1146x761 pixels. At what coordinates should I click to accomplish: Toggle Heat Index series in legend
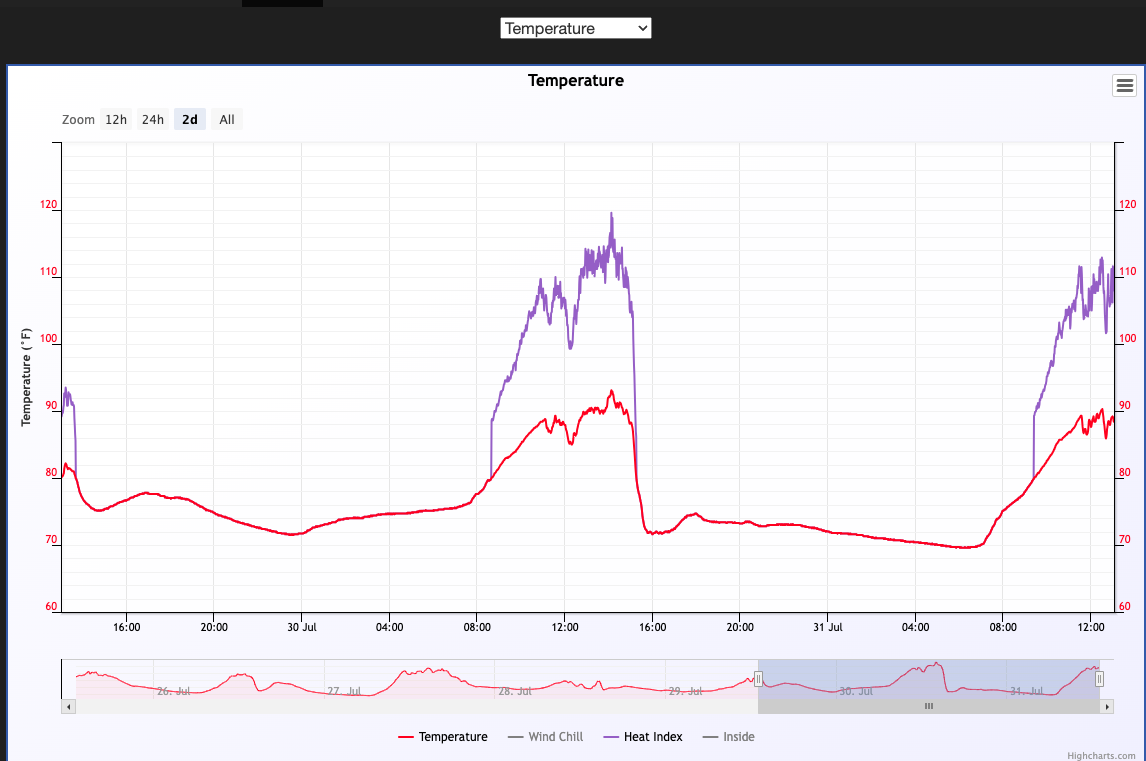pos(643,737)
